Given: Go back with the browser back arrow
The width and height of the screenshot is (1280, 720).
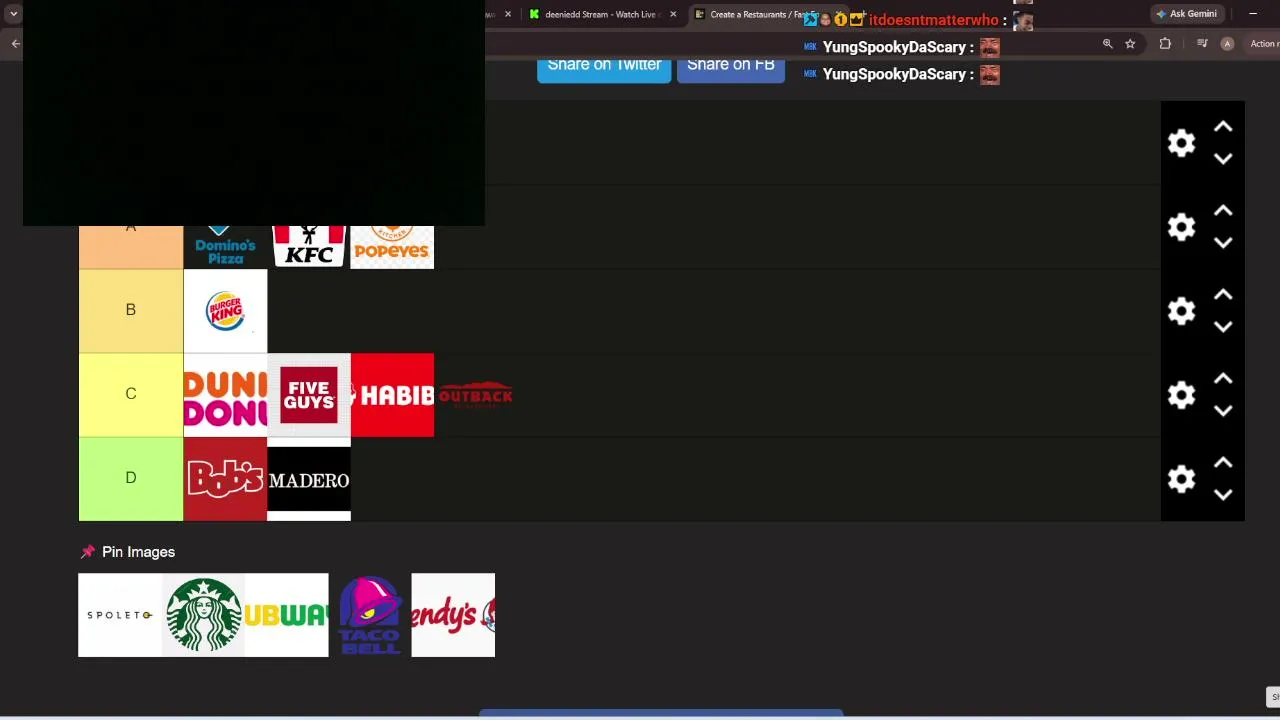Looking at the screenshot, I should tap(15, 44).
